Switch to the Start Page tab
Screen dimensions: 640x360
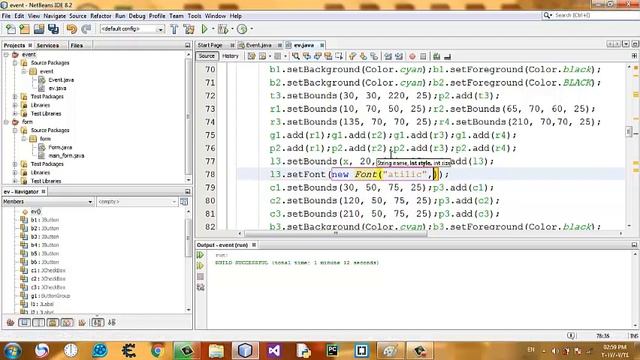click(210, 45)
